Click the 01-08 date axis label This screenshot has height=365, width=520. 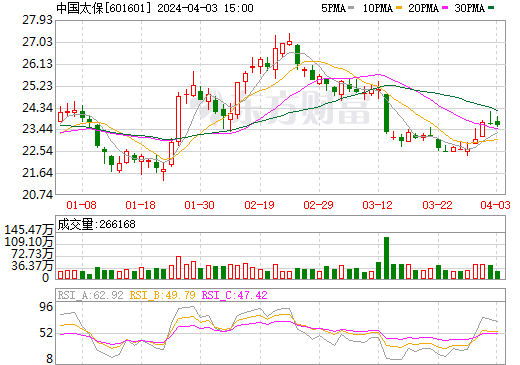coord(81,205)
